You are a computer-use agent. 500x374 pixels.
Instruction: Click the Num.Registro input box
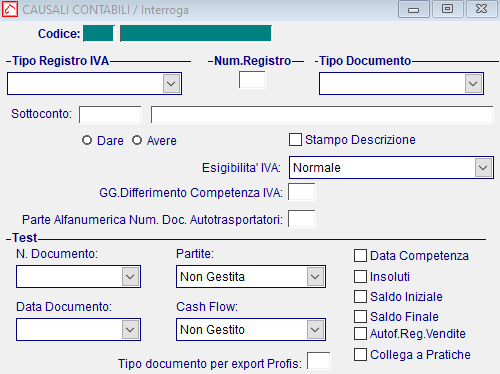coord(252,80)
